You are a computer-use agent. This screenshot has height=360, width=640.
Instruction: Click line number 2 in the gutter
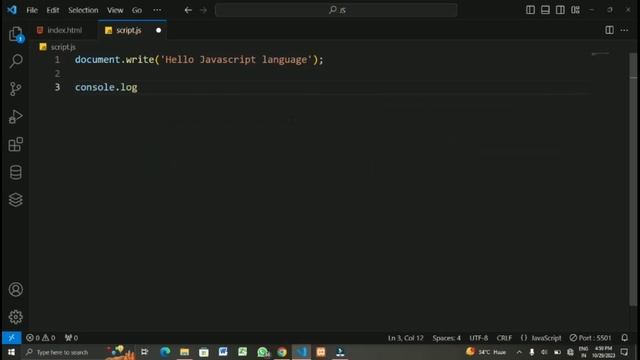coord(58,73)
